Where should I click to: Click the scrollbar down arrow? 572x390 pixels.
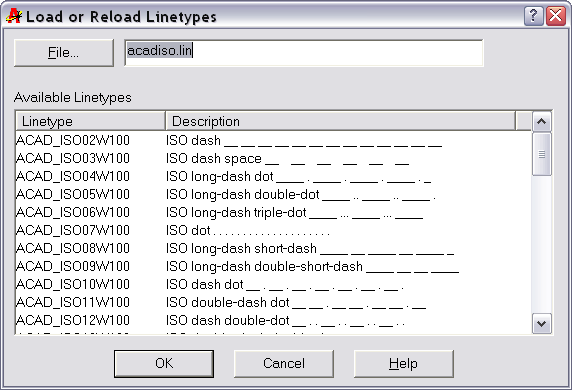tap(542, 324)
